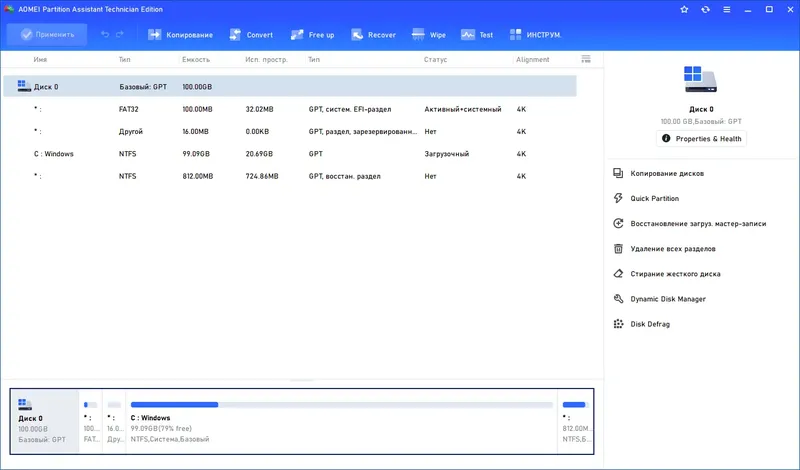Click the undo arrow icon
Image resolution: width=800 pixels, height=470 pixels.
(105, 34)
